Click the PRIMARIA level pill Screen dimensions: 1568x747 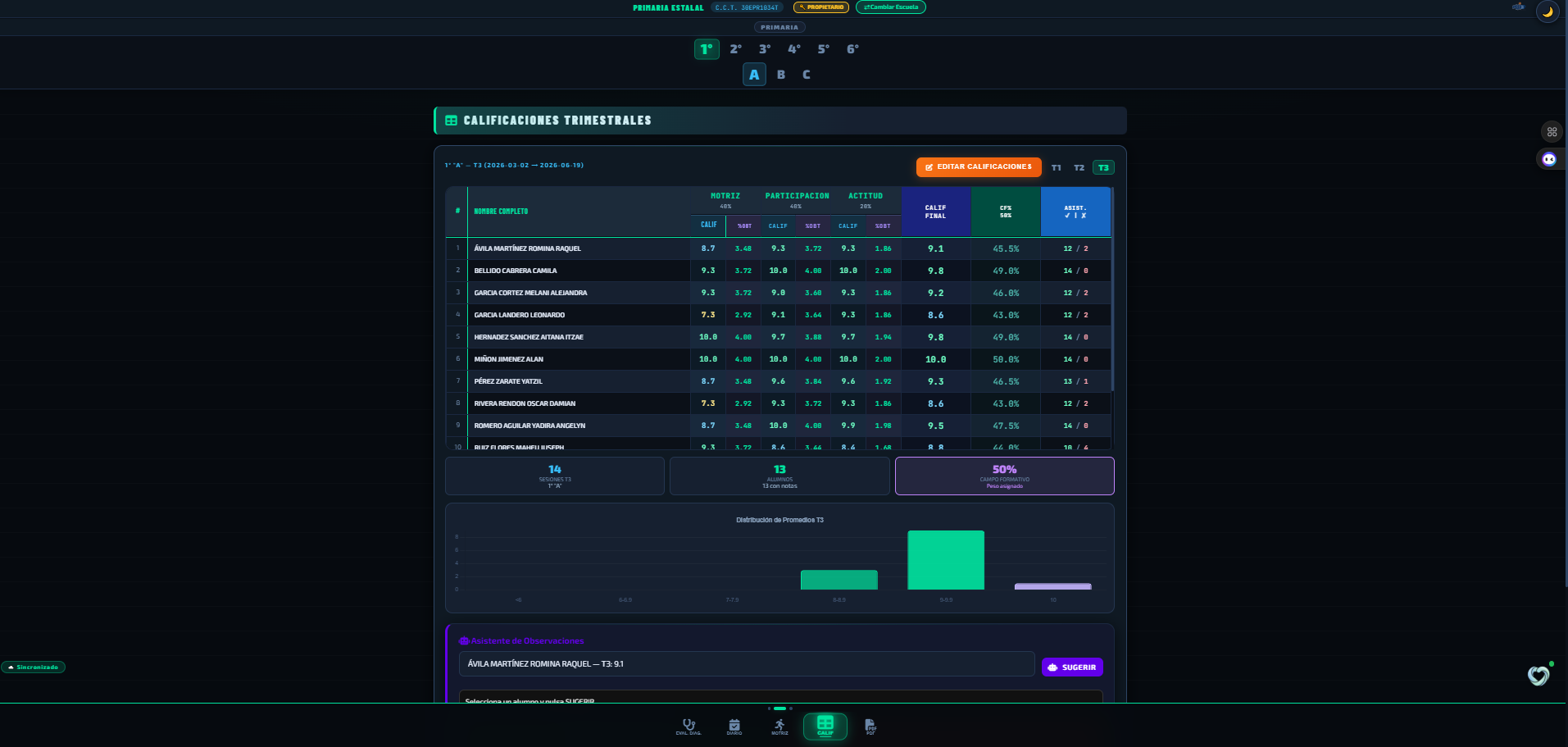tap(779, 27)
